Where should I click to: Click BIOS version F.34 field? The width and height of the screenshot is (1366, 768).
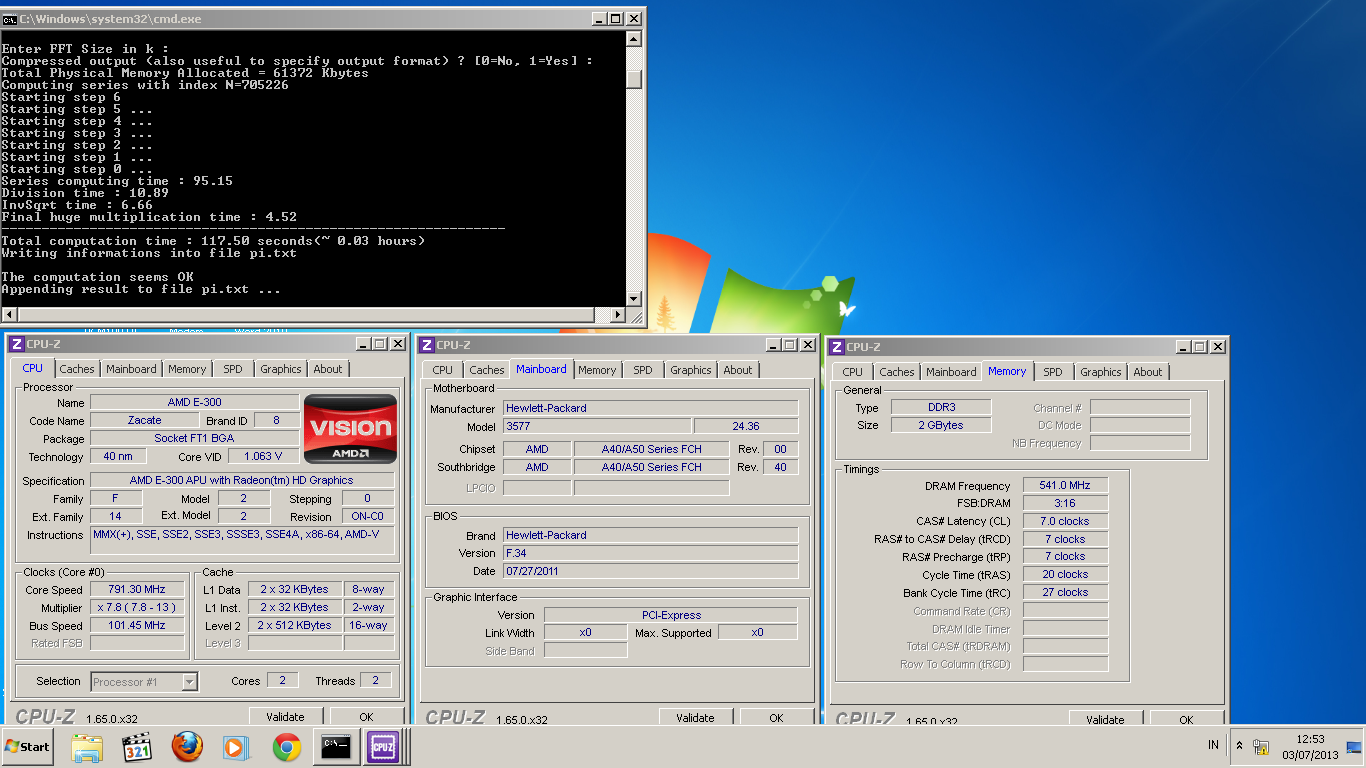click(650, 553)
